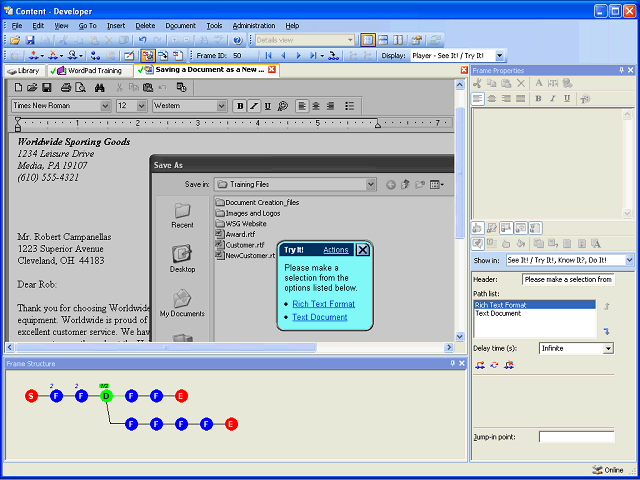This screenshot has height=480, width=640.
Task: Click the Back arrow icon in Save As
Action: click(x=391, y=185)
